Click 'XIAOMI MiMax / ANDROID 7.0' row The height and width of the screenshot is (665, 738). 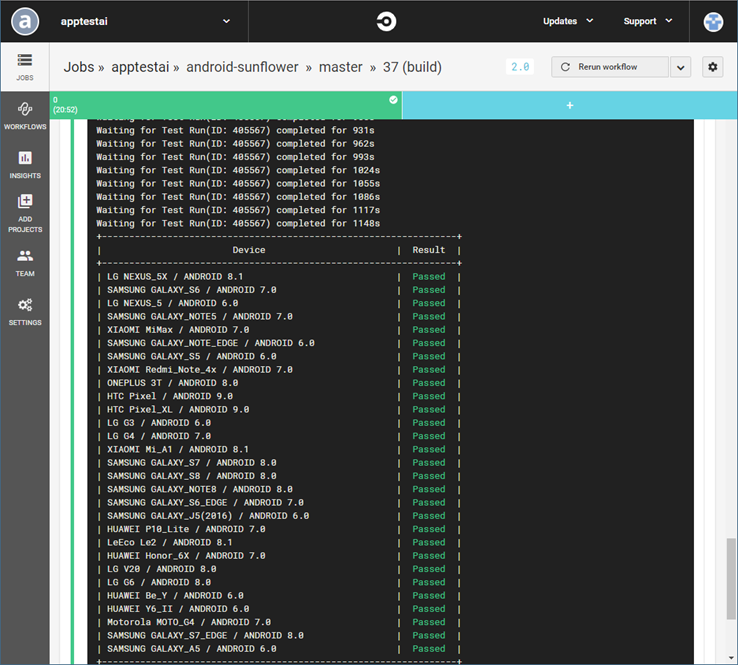pos(279,330)
